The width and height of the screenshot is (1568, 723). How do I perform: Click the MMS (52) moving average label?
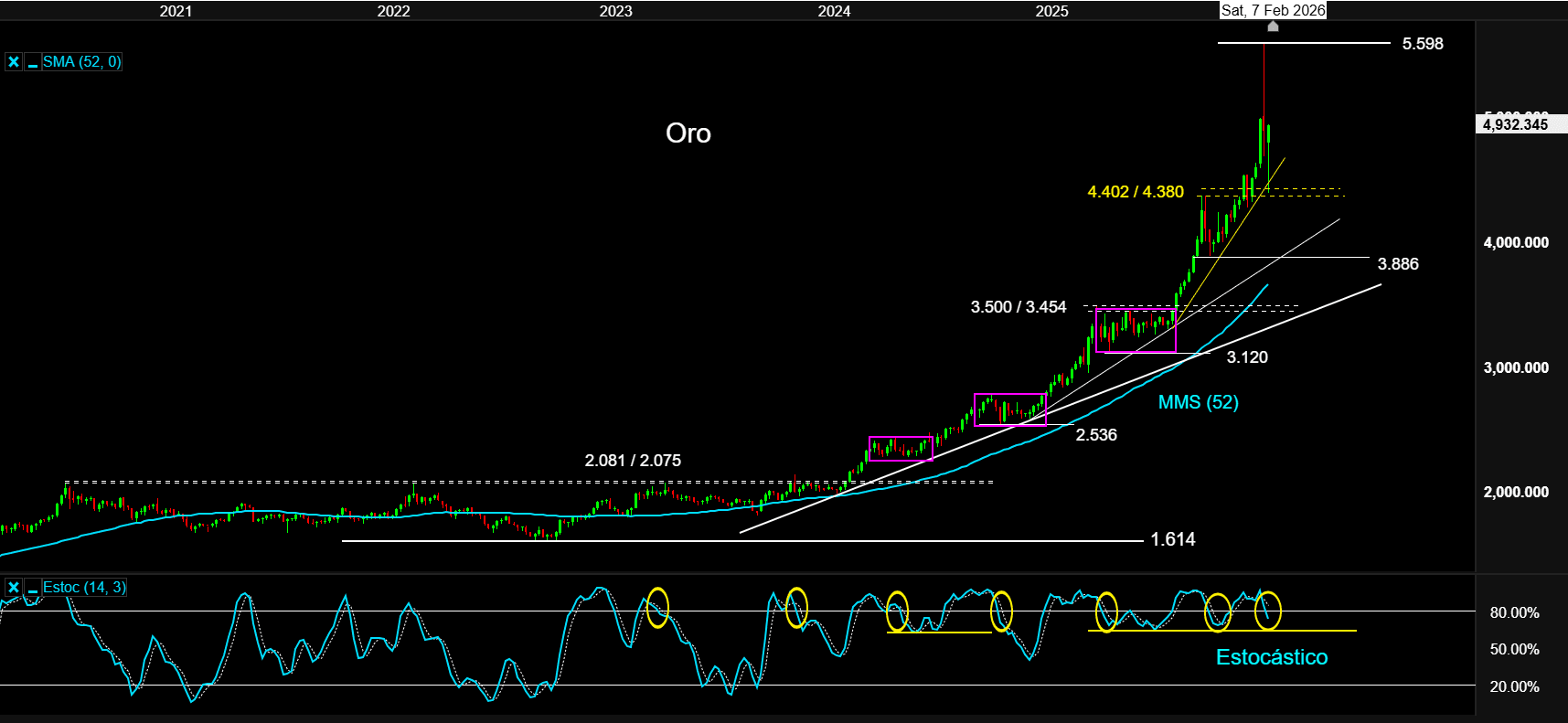(x=1198, y=402)
